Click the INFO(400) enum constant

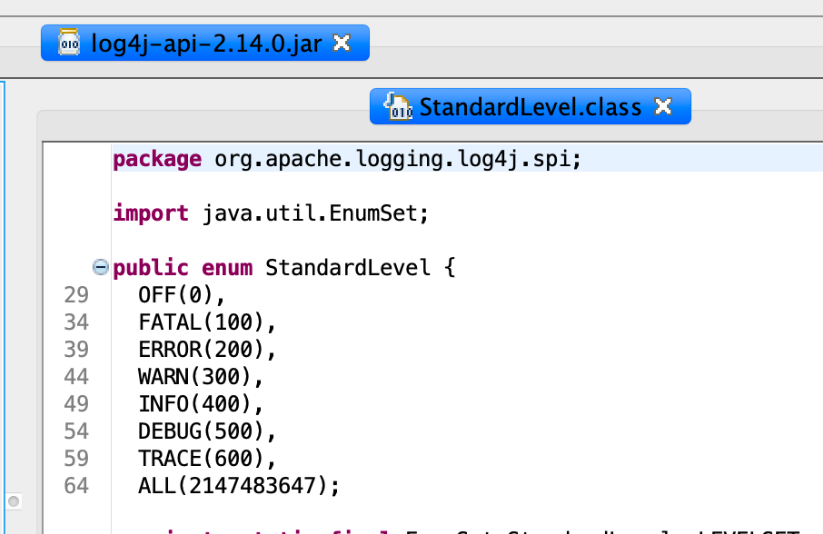tap(200, 404)
